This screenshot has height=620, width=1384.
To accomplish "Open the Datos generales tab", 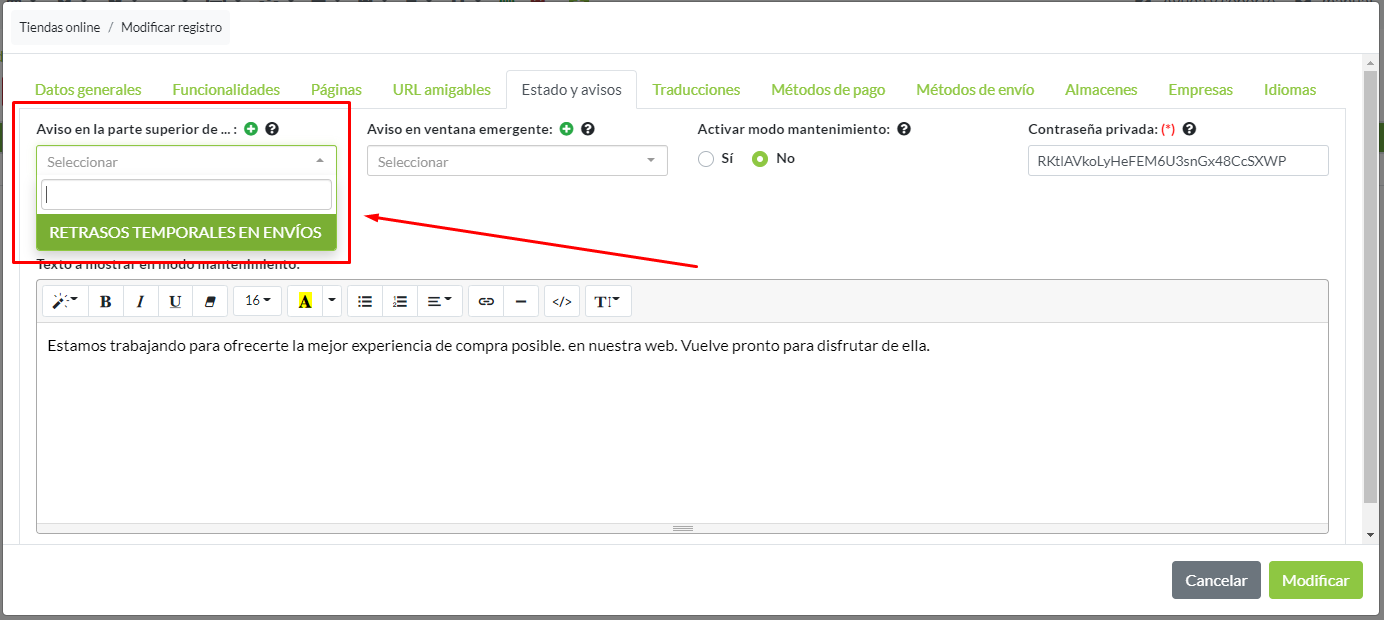I will (x=88, y=89).
